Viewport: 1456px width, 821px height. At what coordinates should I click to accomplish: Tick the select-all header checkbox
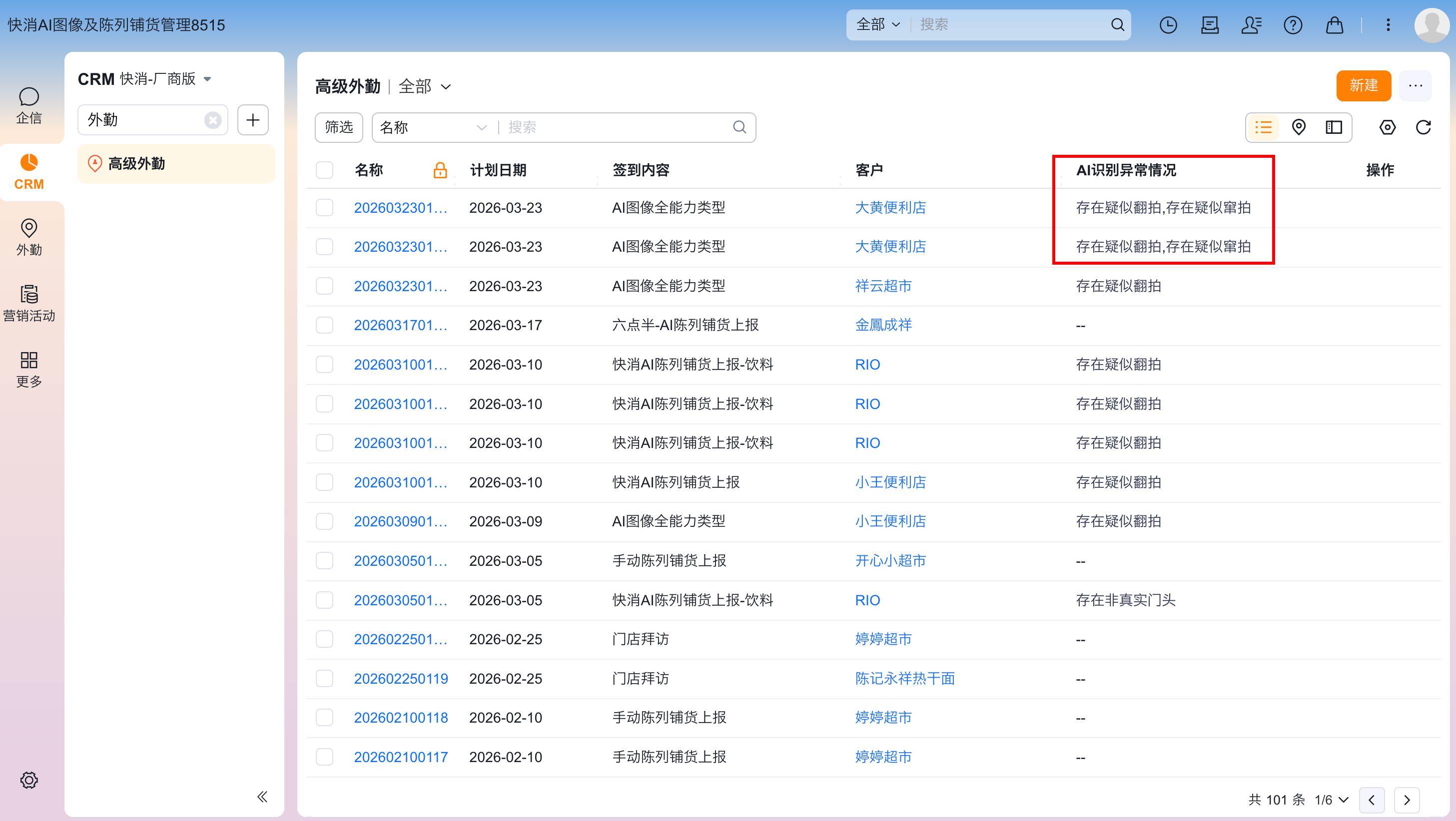[324, 170]
